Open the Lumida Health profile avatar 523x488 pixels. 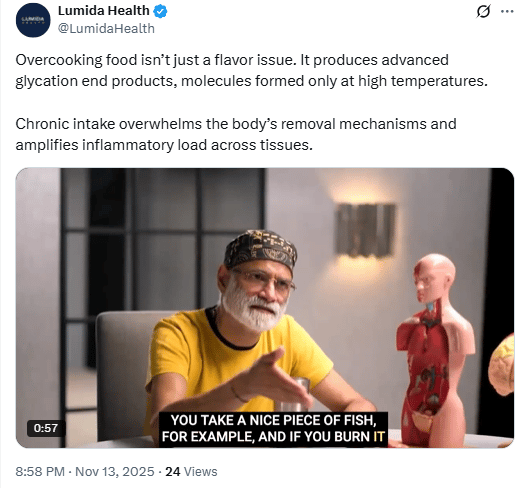(x=33, y=20)
